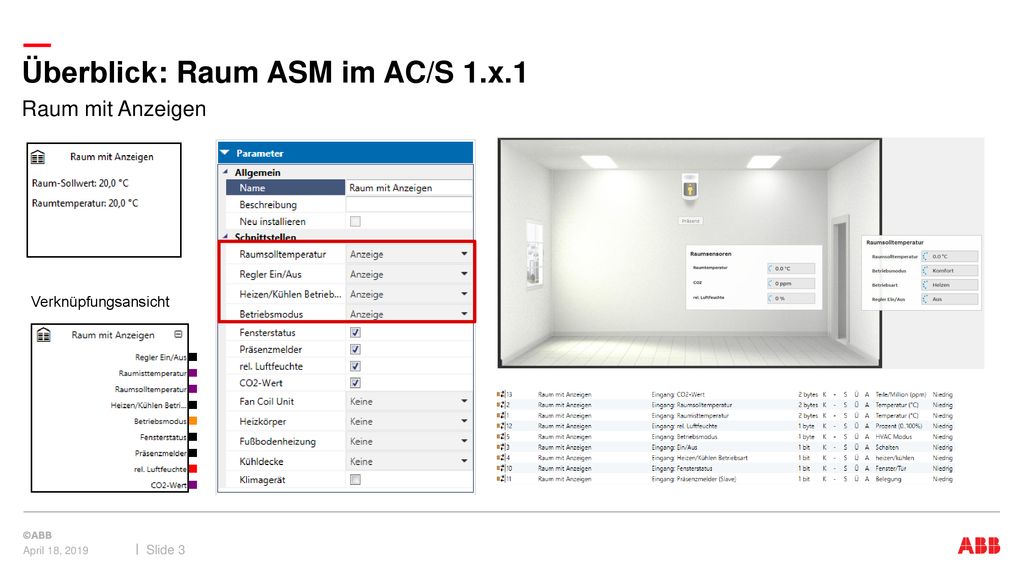Uncheck the Fensterstatus checkbox
Viewport: 1024px width, 576px height.
tap(355, 332)
